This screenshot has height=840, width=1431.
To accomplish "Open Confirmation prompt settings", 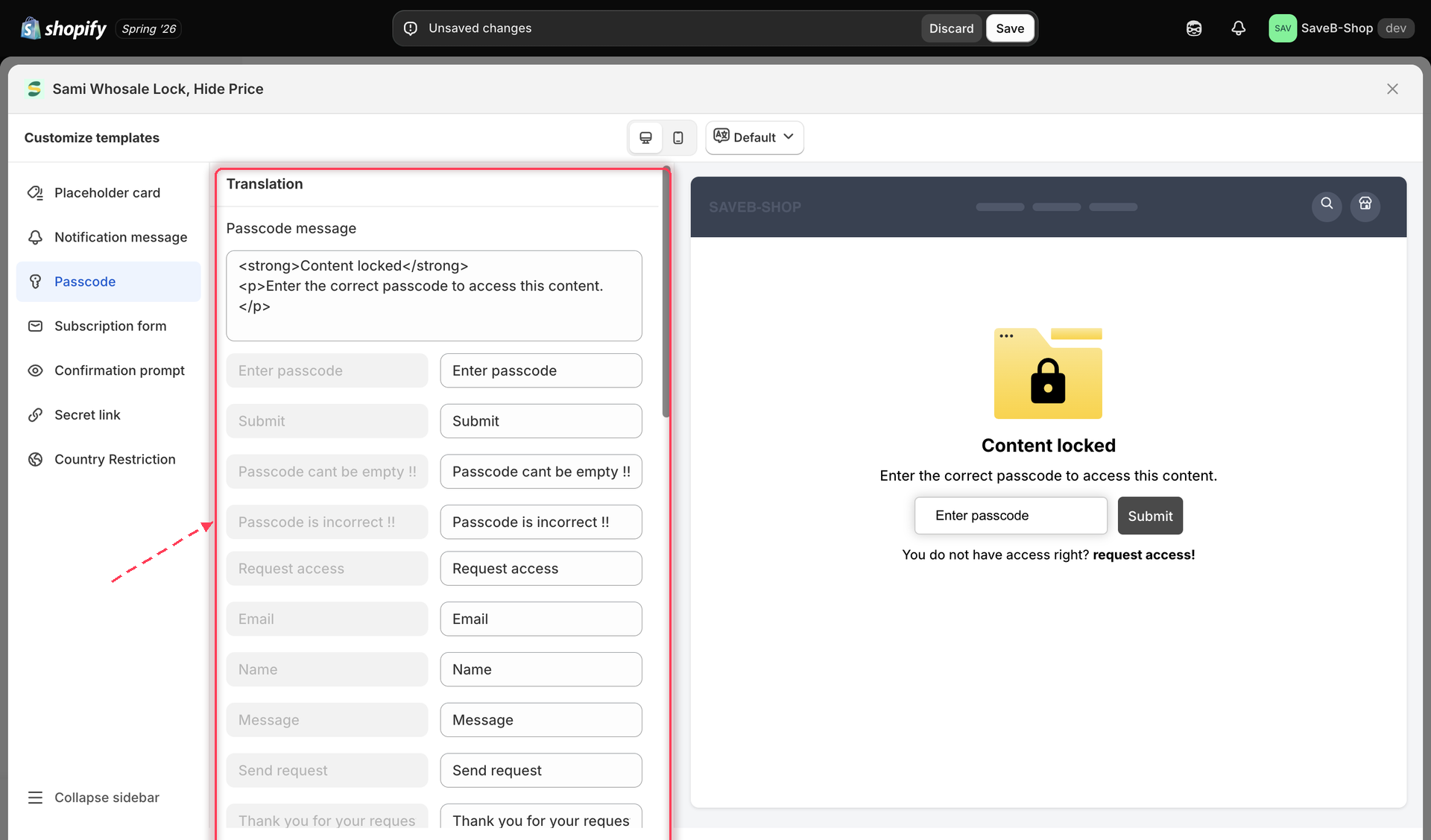I will (x=108, y=370).
